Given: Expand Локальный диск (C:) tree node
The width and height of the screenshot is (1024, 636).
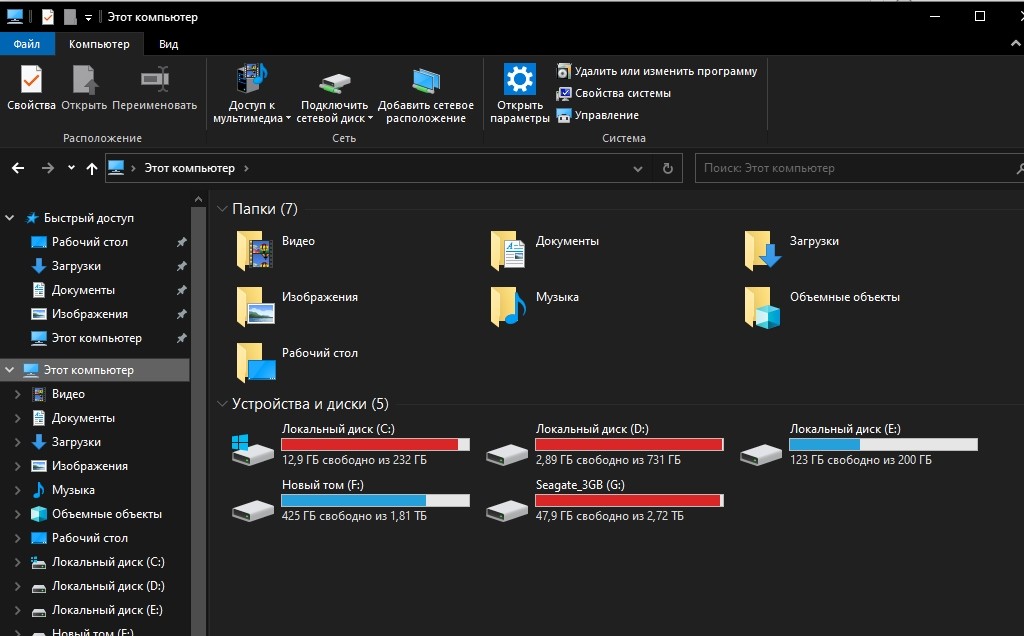Looking at the screenshot, I should point(18,562).
